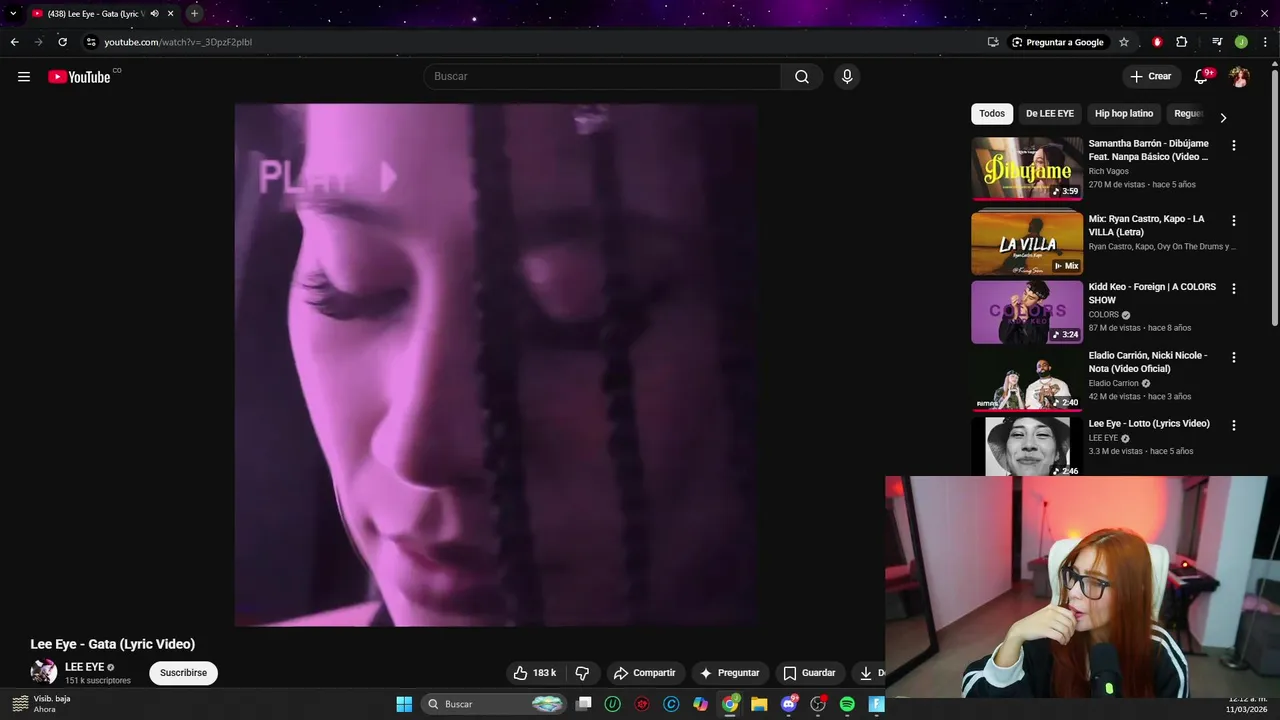The width and height of the screenshot is (1280, 720).
Task: Mute the tab via speaker icon
Action: point(154,13)
